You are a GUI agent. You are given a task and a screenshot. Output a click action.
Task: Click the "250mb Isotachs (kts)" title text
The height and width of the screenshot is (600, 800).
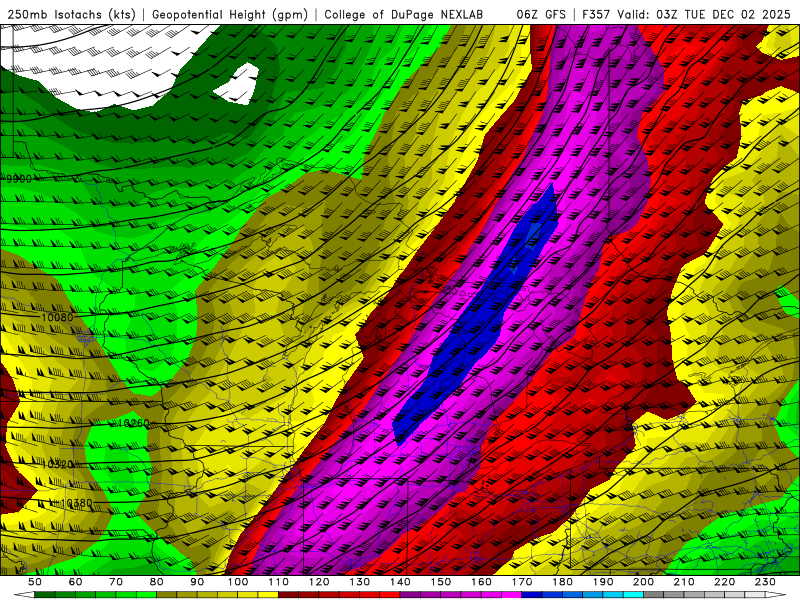tap(71, 15)
